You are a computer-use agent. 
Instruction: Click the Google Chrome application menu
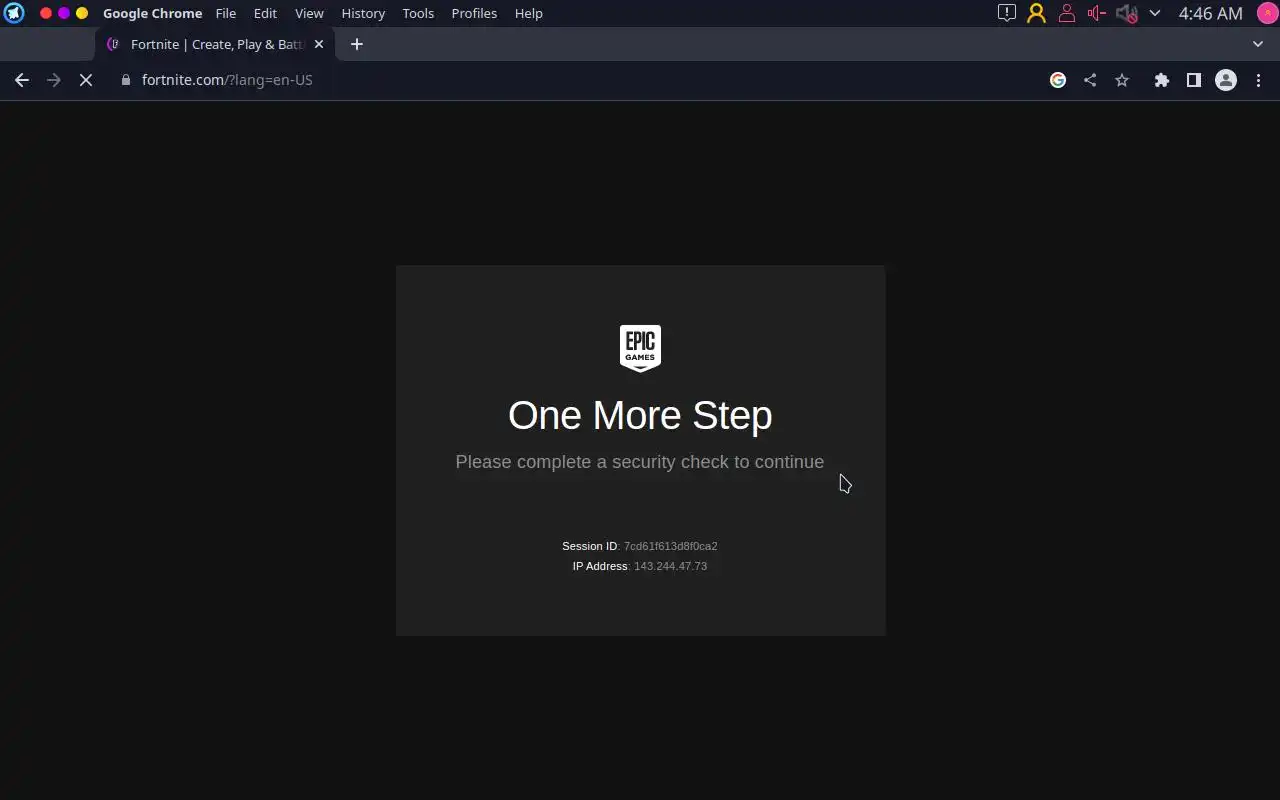pos(152,13)
